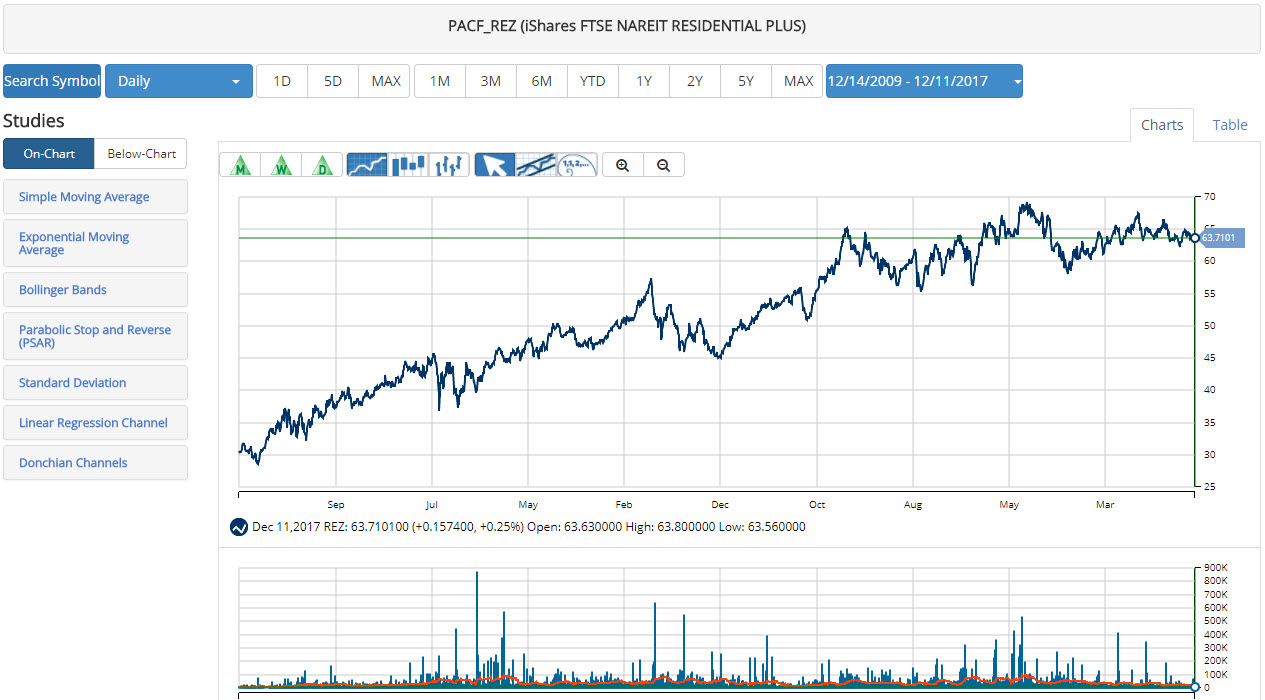Set chart range to 1Y
1265x700 pixels.
644,81
